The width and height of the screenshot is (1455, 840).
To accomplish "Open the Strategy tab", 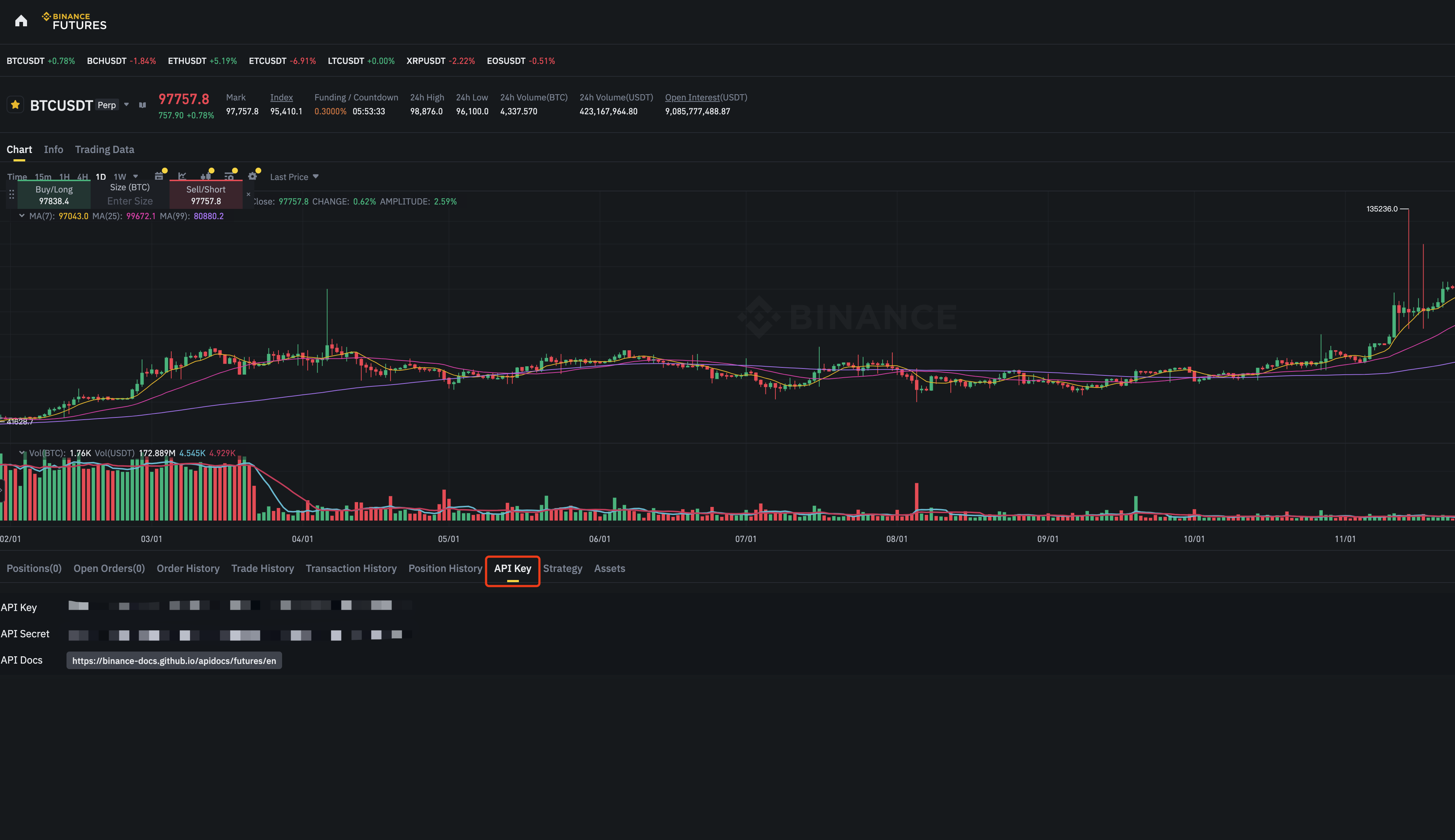I will point(563,569).
